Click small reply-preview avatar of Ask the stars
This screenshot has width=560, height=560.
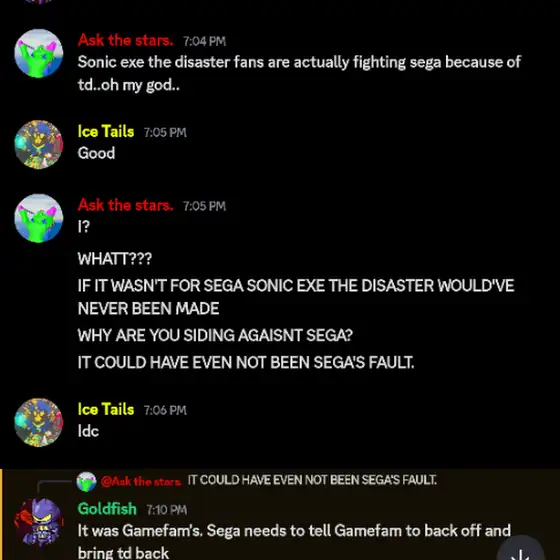[86, 481]
